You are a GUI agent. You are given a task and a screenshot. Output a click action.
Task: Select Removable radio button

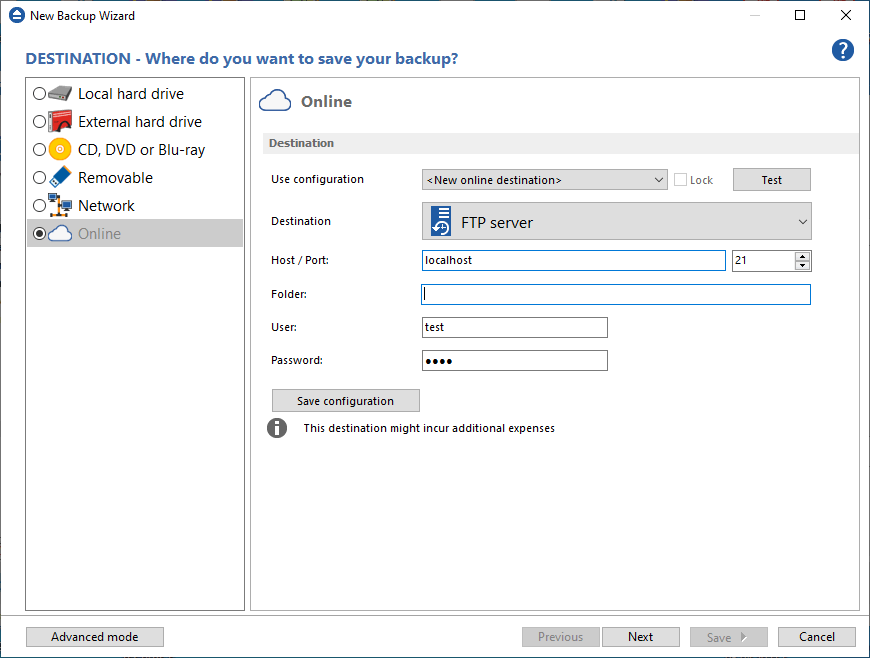[x=39, y=178]
